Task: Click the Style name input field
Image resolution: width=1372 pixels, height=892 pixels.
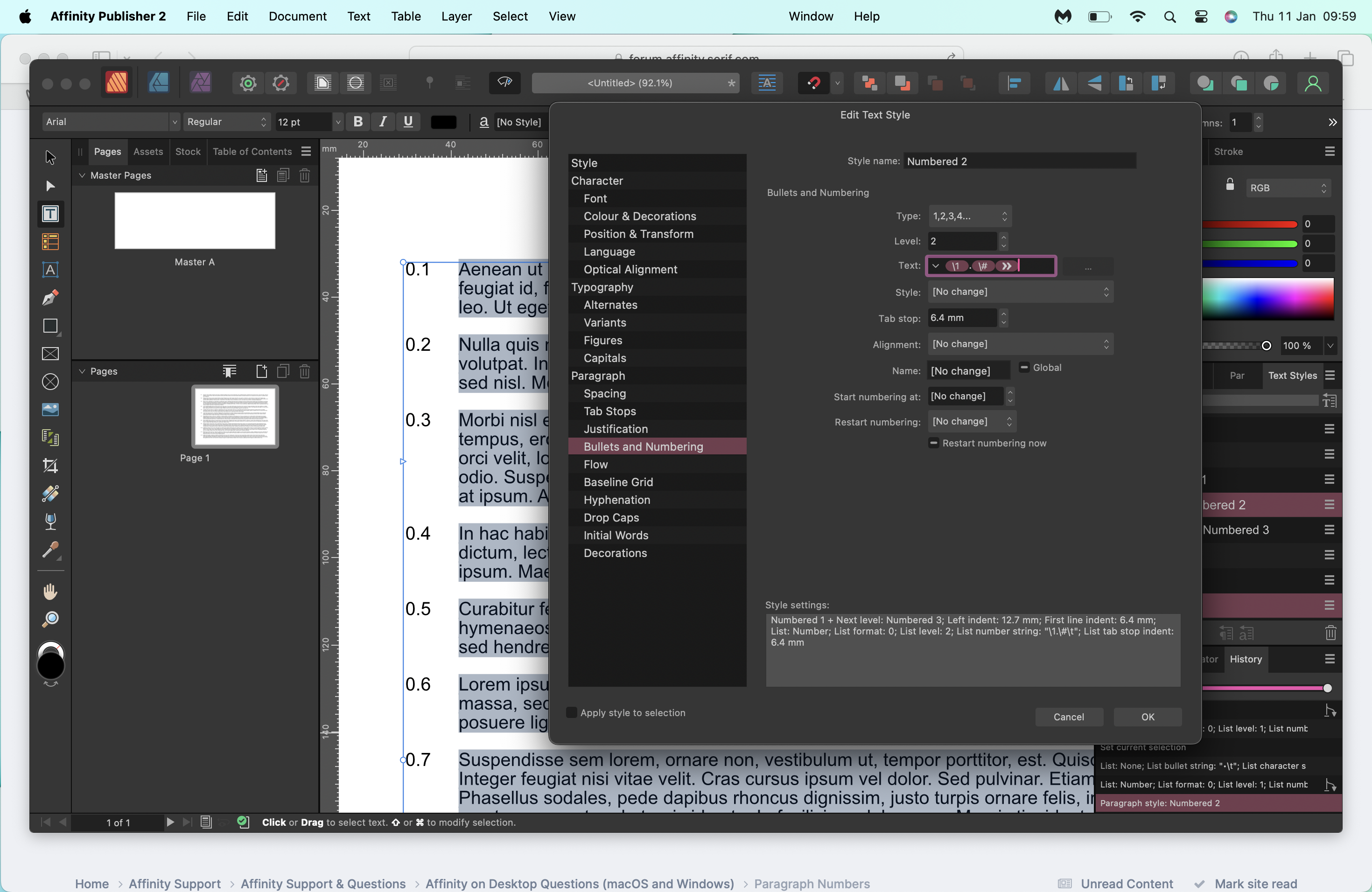Action: 1020,161
